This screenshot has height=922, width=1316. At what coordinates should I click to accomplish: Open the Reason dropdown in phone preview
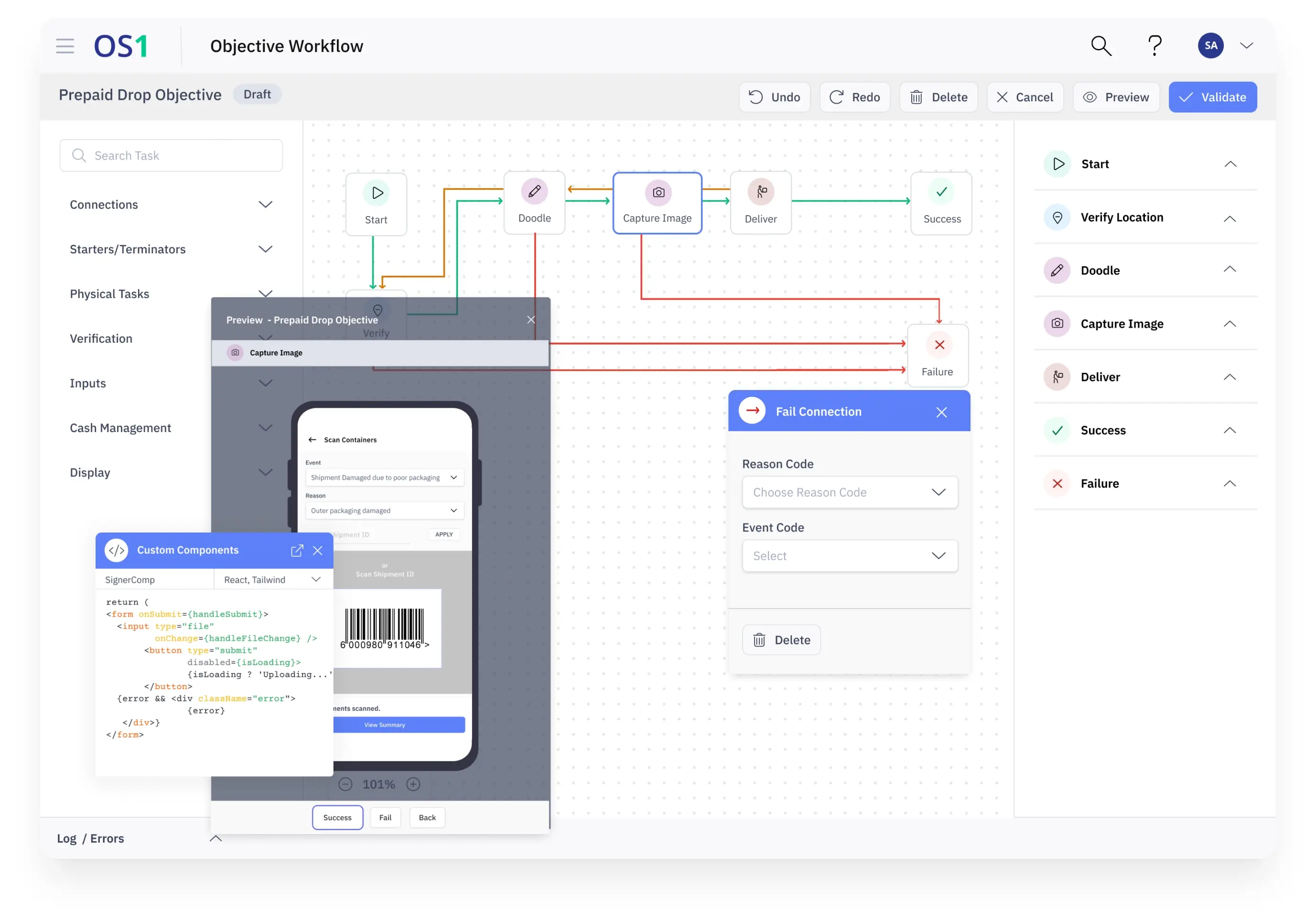tap(385, 510)
